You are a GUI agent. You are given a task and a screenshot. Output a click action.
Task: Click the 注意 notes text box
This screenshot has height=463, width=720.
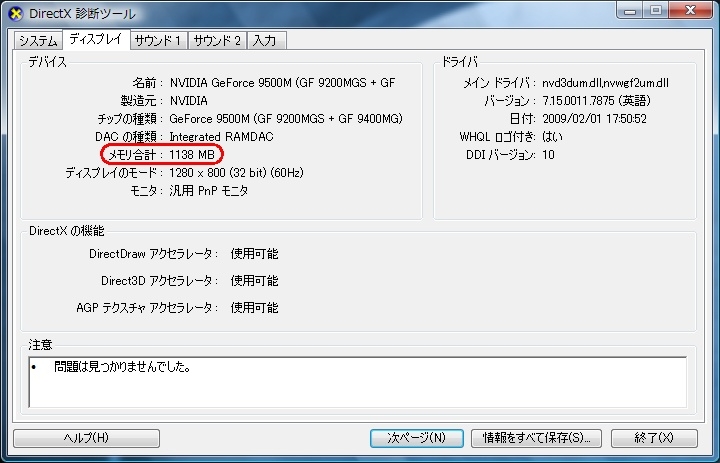[358, 382]
